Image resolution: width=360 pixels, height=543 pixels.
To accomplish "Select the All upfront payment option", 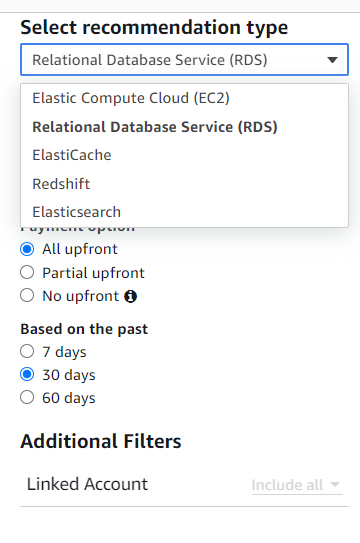I will pyautogui.click(x=27, y=249).
